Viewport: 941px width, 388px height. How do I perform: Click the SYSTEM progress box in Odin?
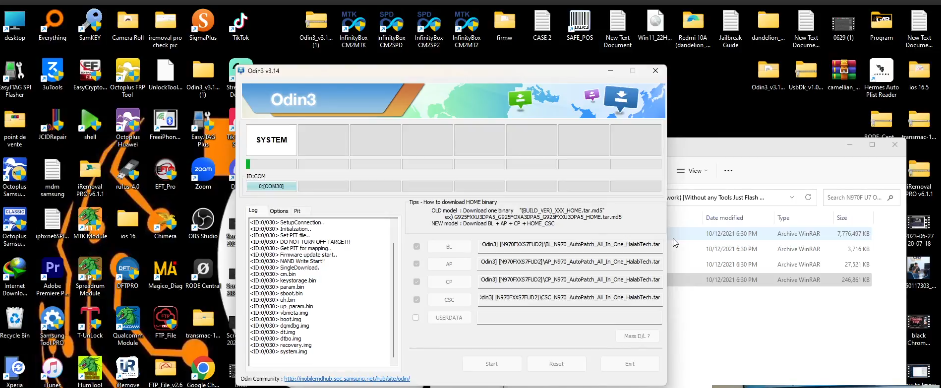click(x=271, y=140)
